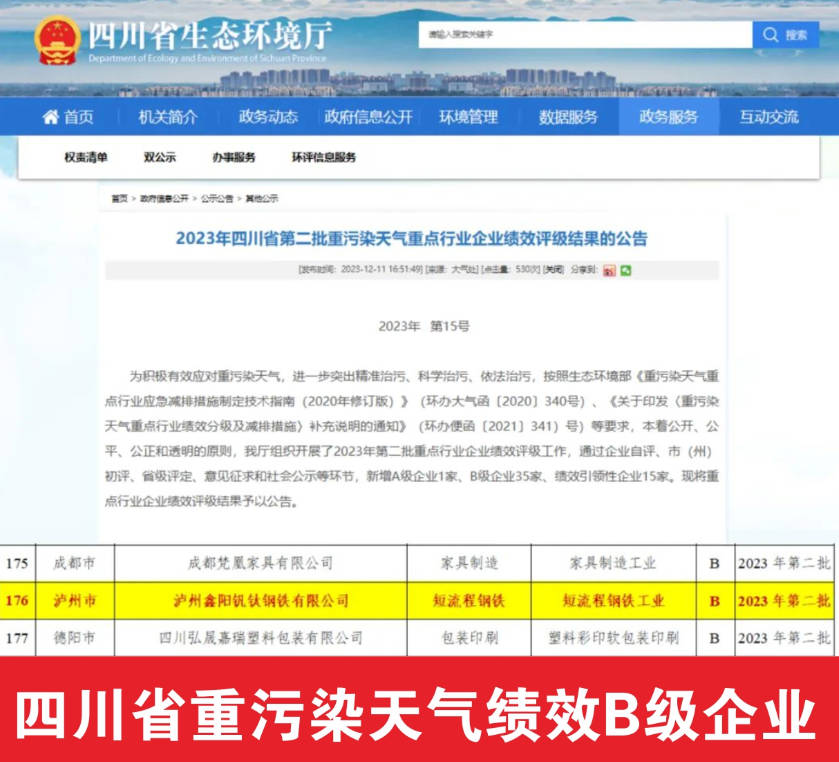Click the blue search button with magnifier
Image resolution: width=839 pixels, height=762 pixels.
(785, 35)
